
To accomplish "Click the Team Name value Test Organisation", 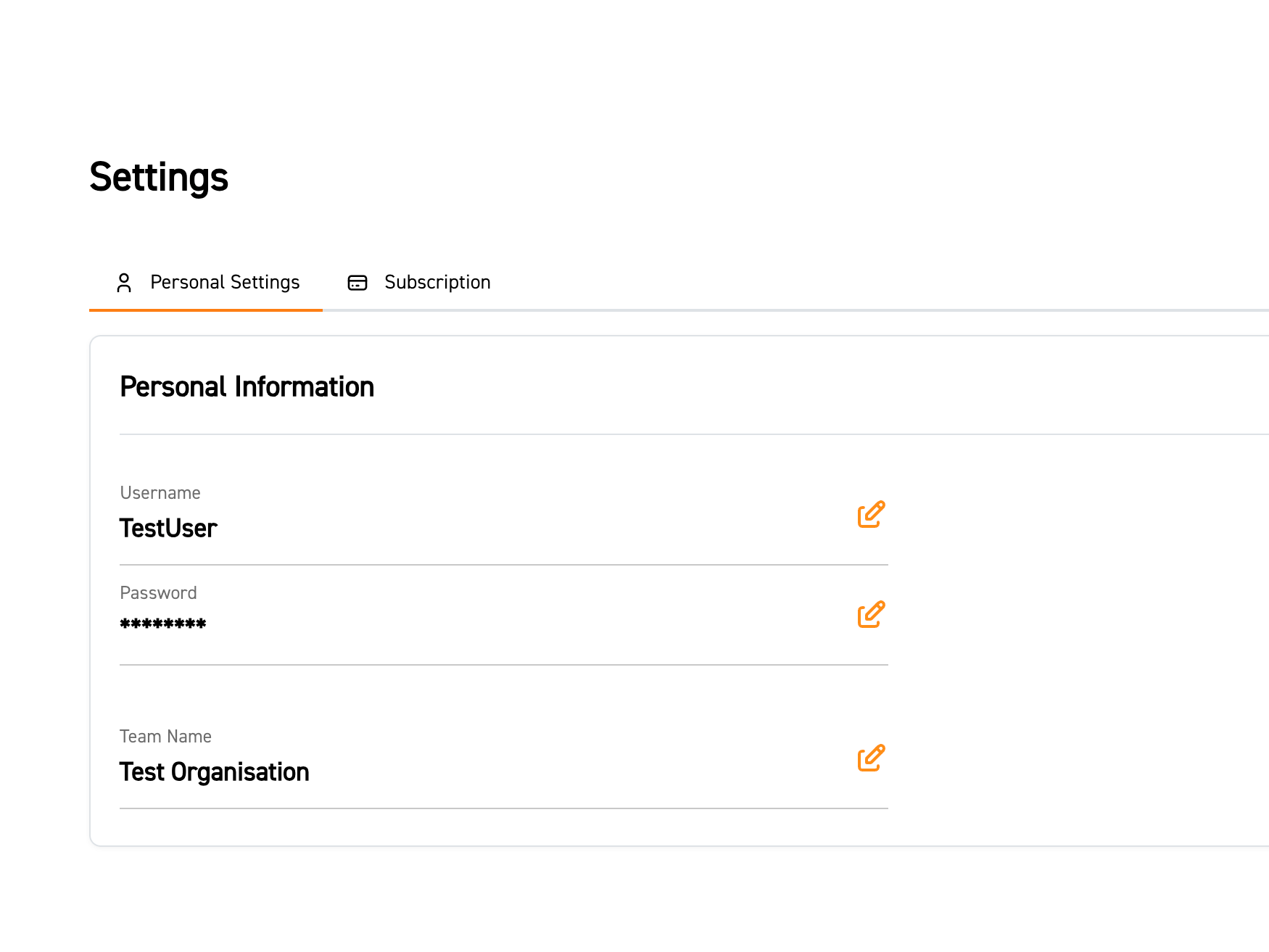I will pyautogui.click(x=214, y=771).
